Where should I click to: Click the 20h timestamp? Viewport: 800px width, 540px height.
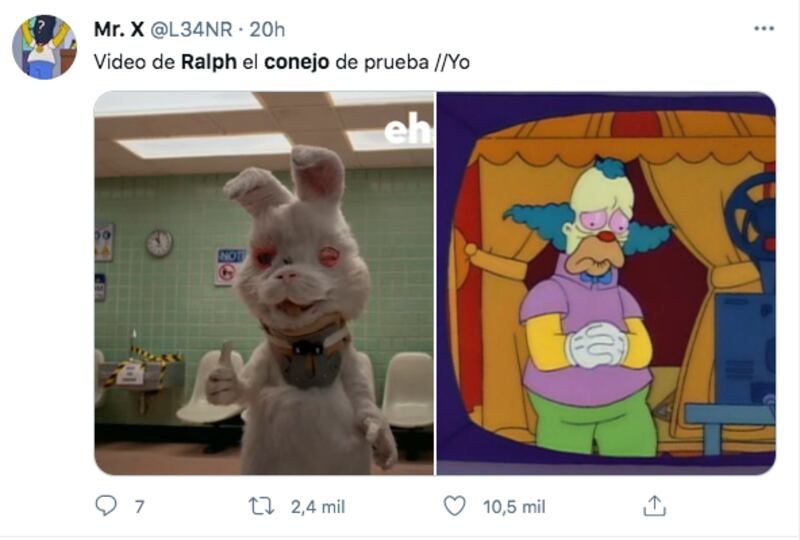[267, 30]
